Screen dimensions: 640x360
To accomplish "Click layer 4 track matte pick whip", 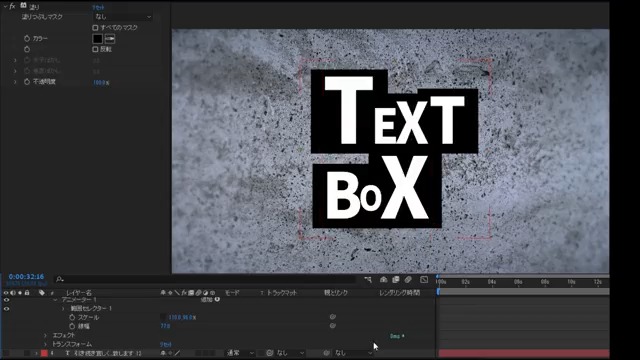I will pyautogui.click(x=269, y=353).
